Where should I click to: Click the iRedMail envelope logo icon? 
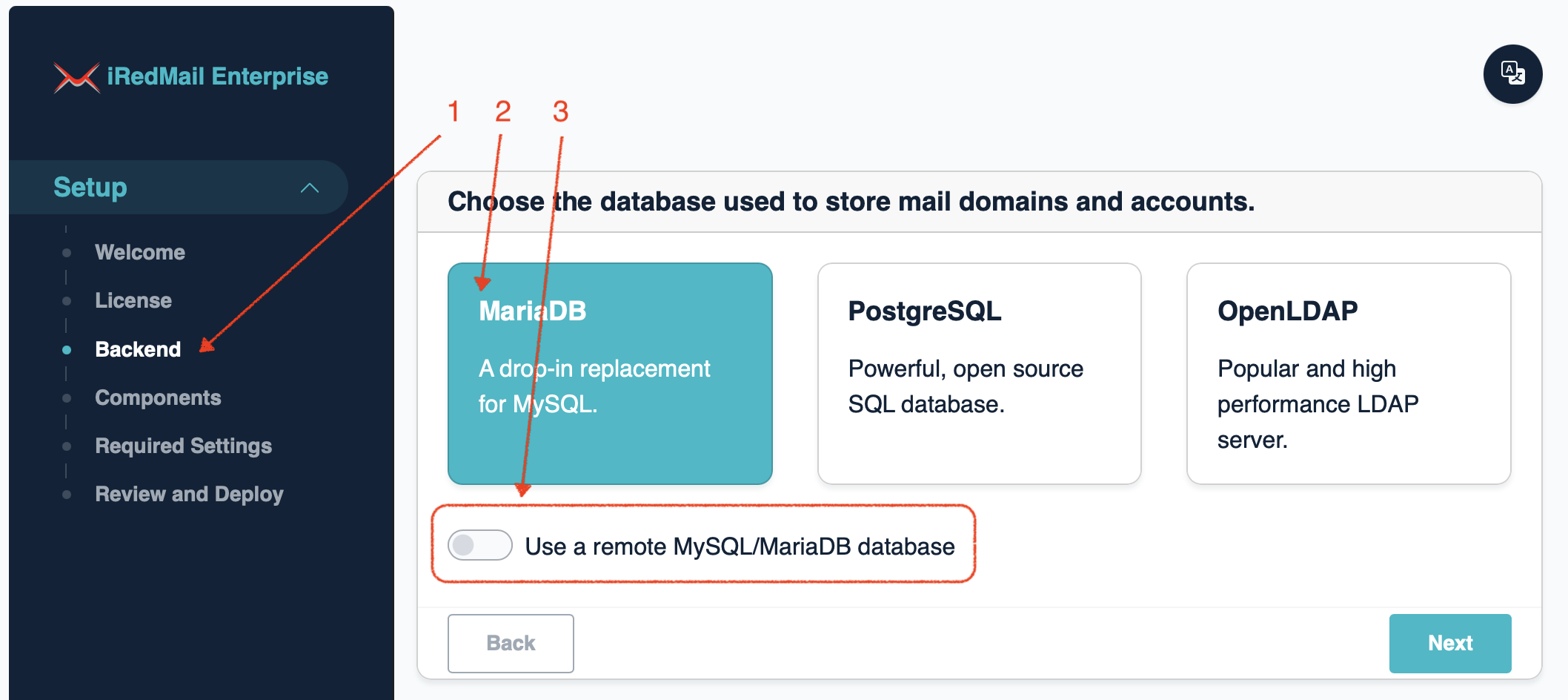(x=76, y=77)
